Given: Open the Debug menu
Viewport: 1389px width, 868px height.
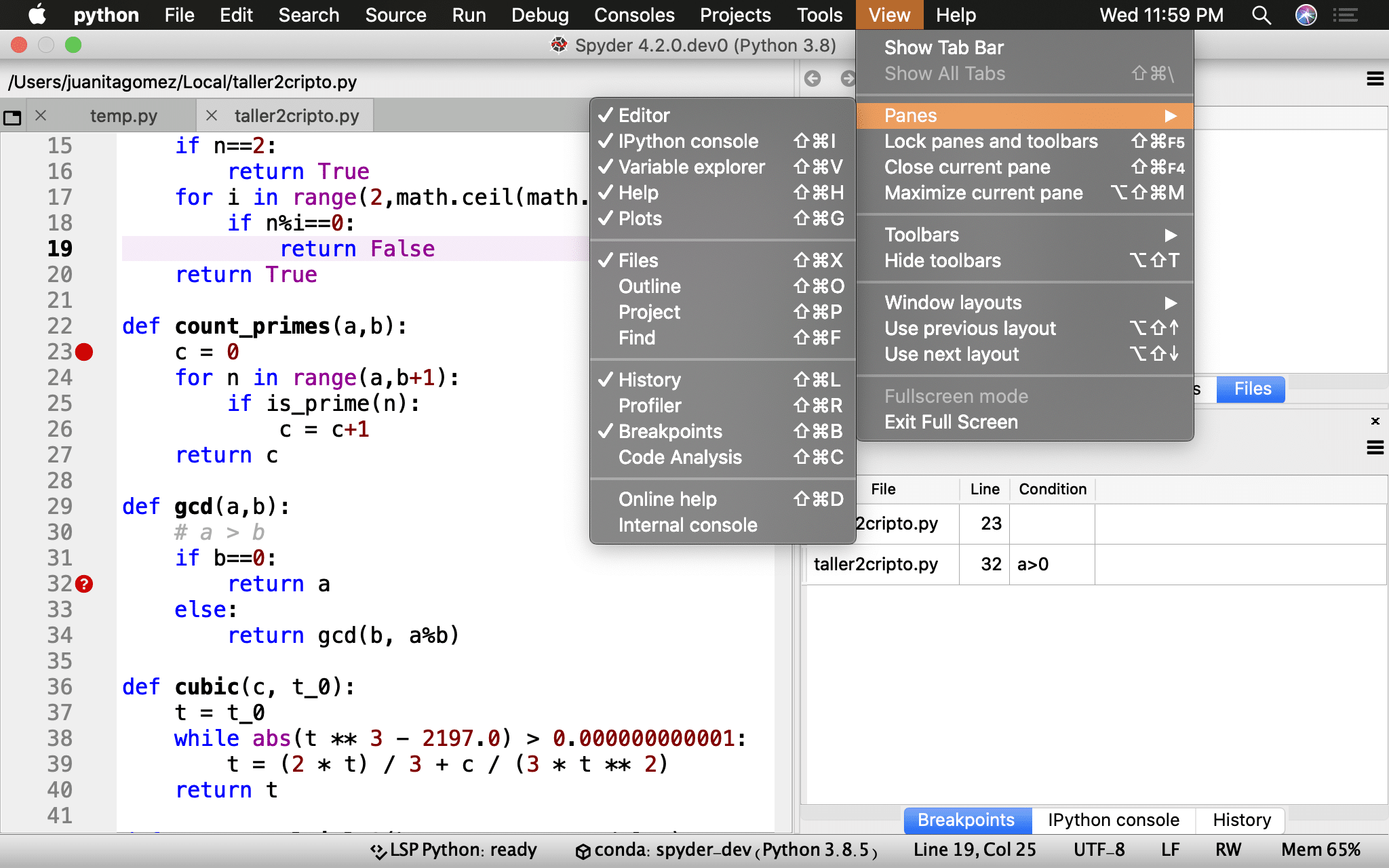Looking at the screenshot, I should click(x=540, y=14).
